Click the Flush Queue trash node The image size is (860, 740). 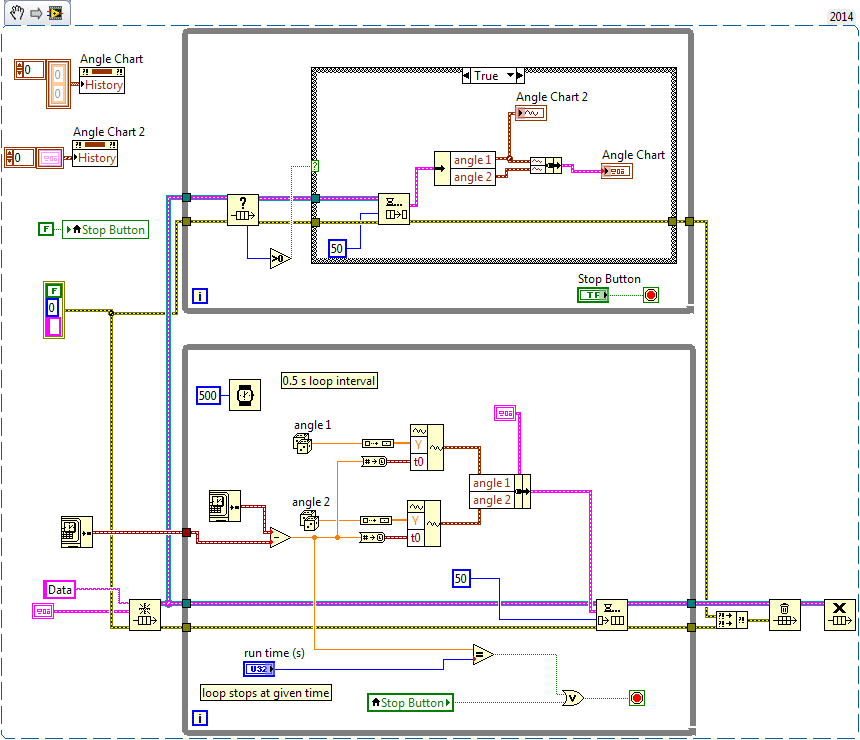(x=785, y=615)
